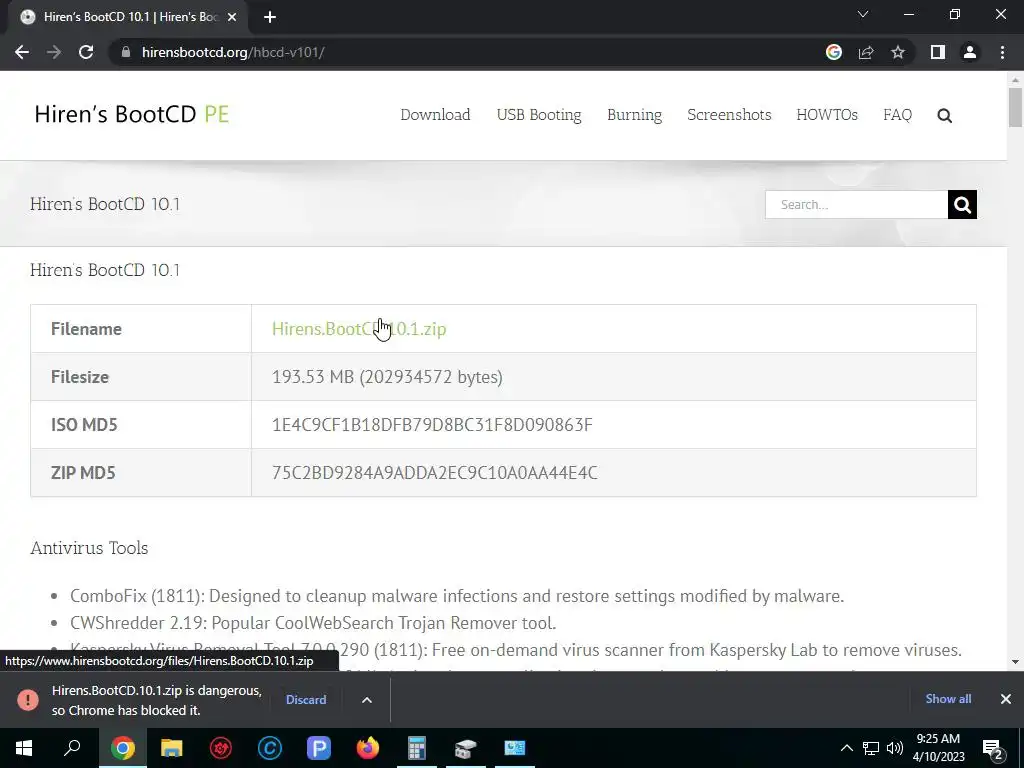Viewport: 1024px width, 768px height.
Task: Click the ISO MD5 hash value
Action: (432, 424)
